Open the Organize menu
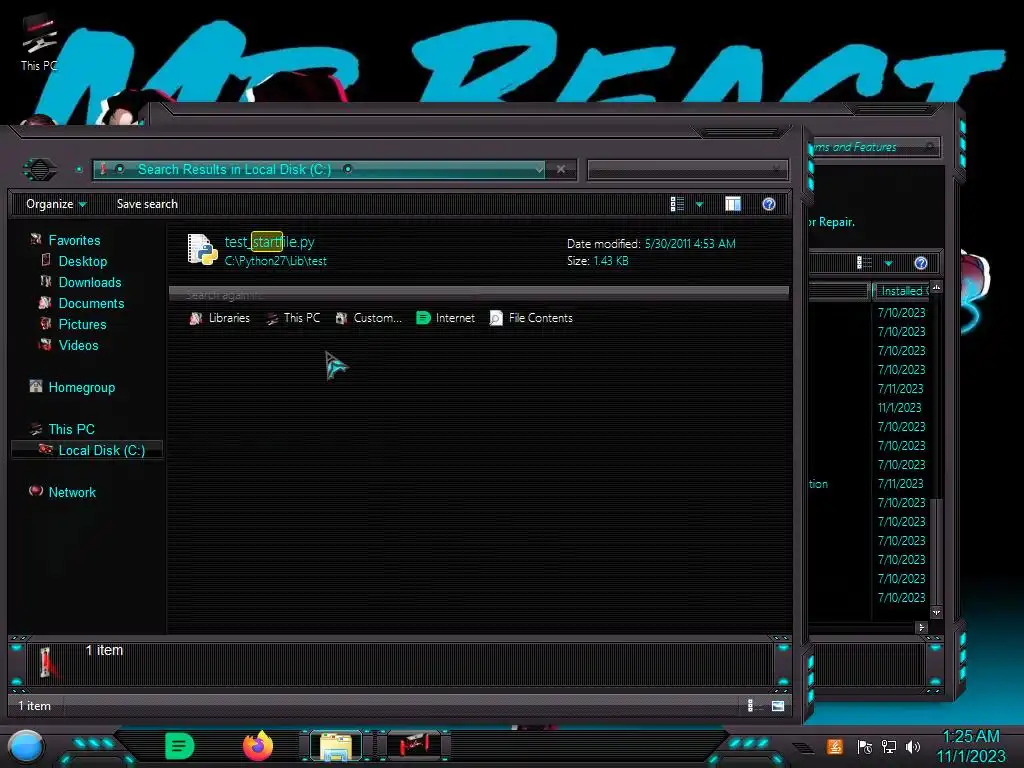Screen dimensions: 1024x768 coord(56,204)
